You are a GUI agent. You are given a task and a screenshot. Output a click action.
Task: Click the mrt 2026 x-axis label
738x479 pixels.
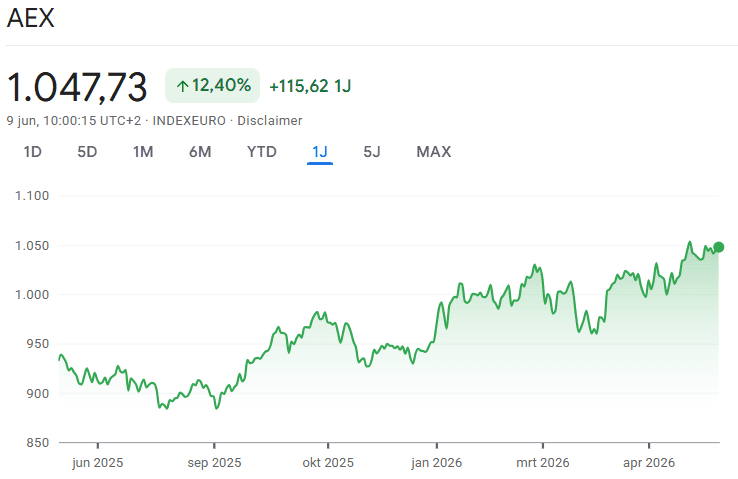pos(543,463)
